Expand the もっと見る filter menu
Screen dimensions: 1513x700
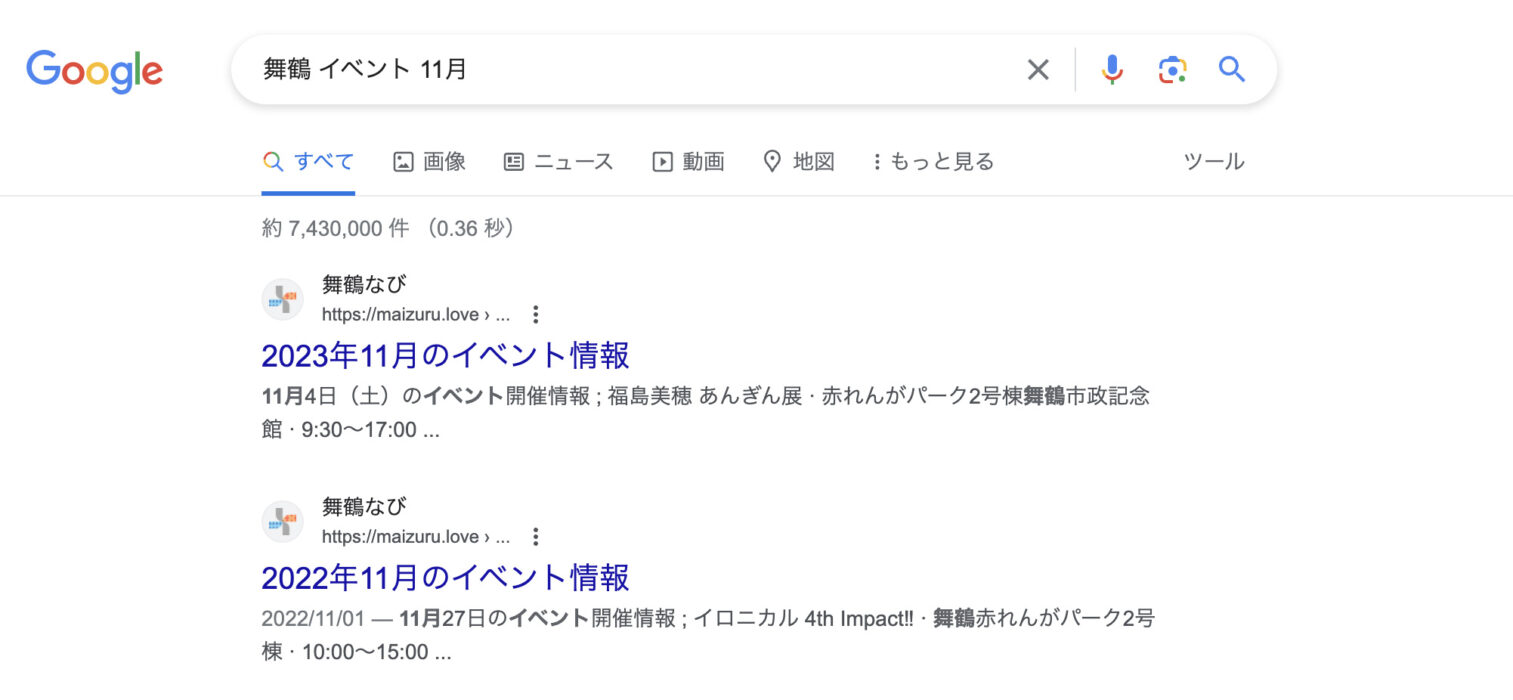pos(932,162)
